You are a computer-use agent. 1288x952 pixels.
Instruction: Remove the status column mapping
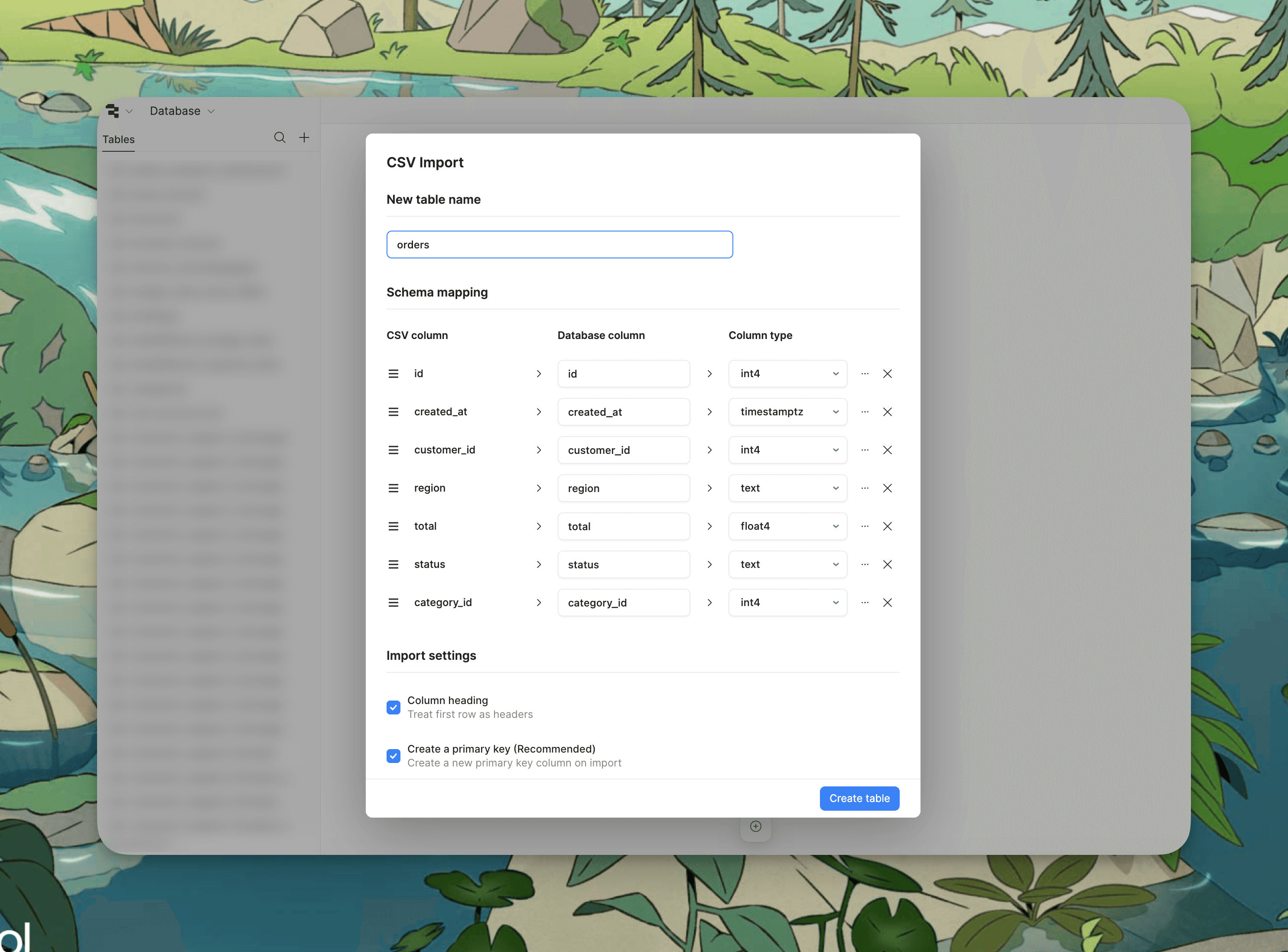[x=888, y=564]
